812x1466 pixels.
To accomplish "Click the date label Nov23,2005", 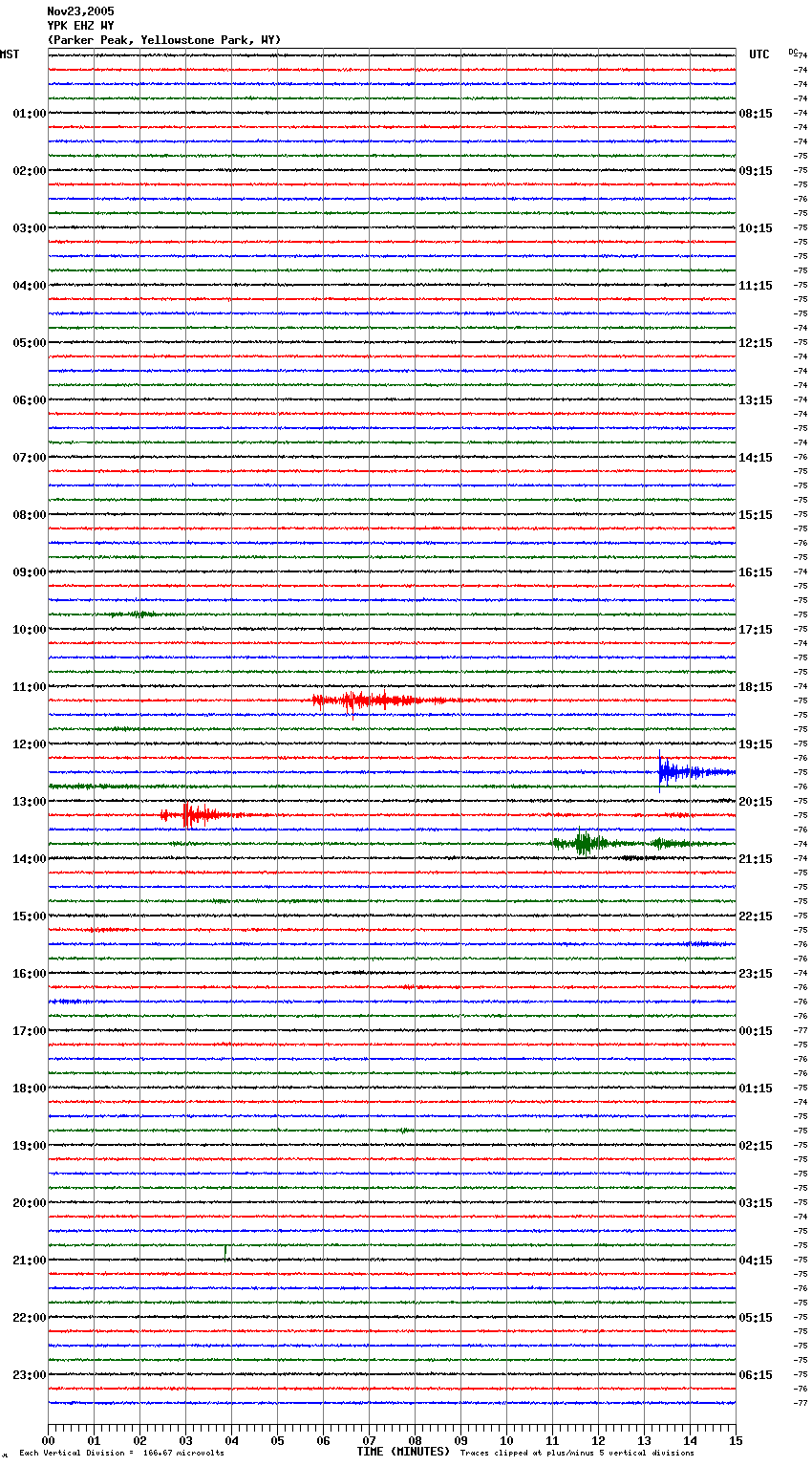I will (80, 11).
